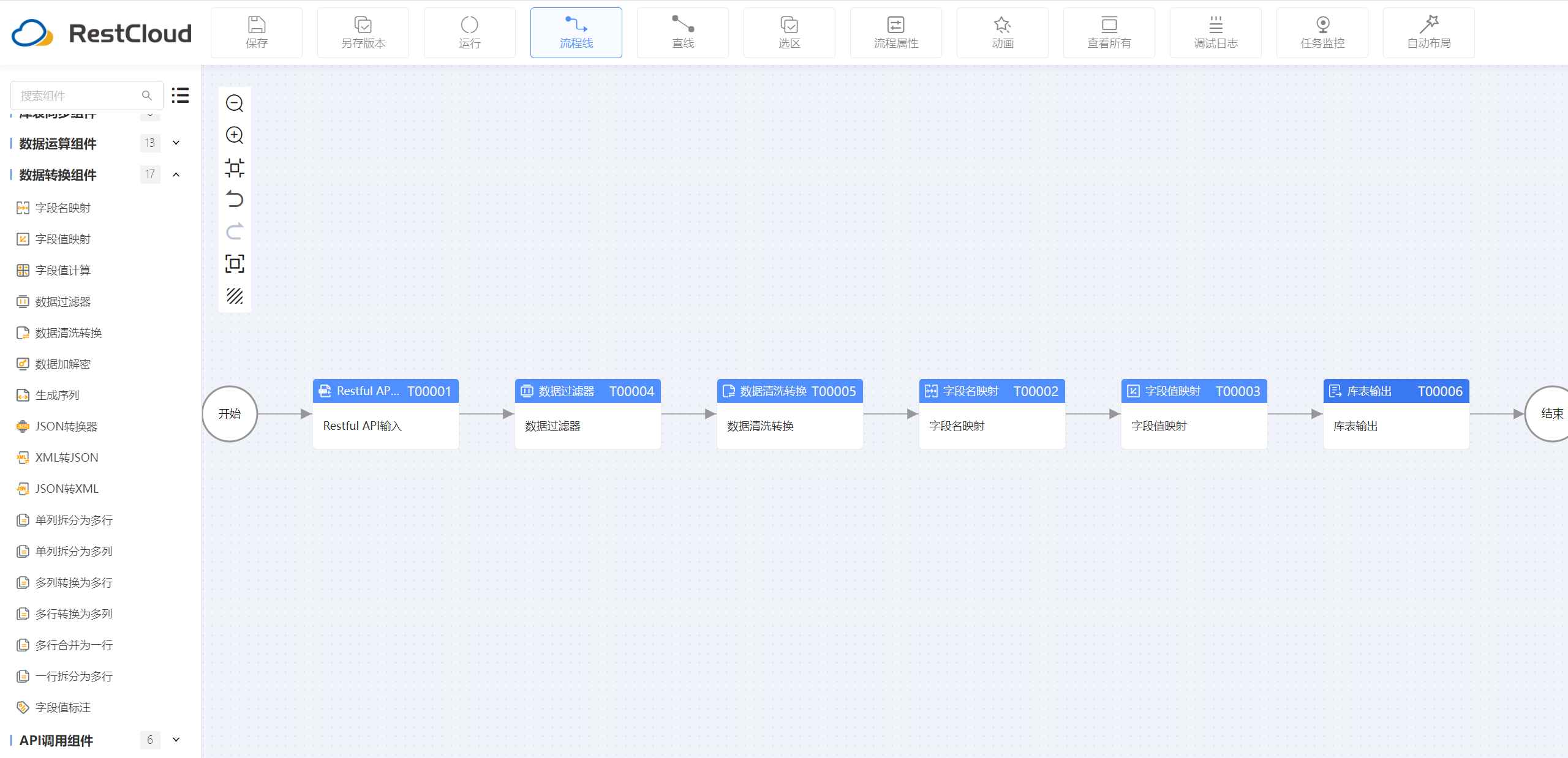The image size is (1568, 758).
Task: Click the zoom out magnifier icon
Action: (x=235, y=103)
